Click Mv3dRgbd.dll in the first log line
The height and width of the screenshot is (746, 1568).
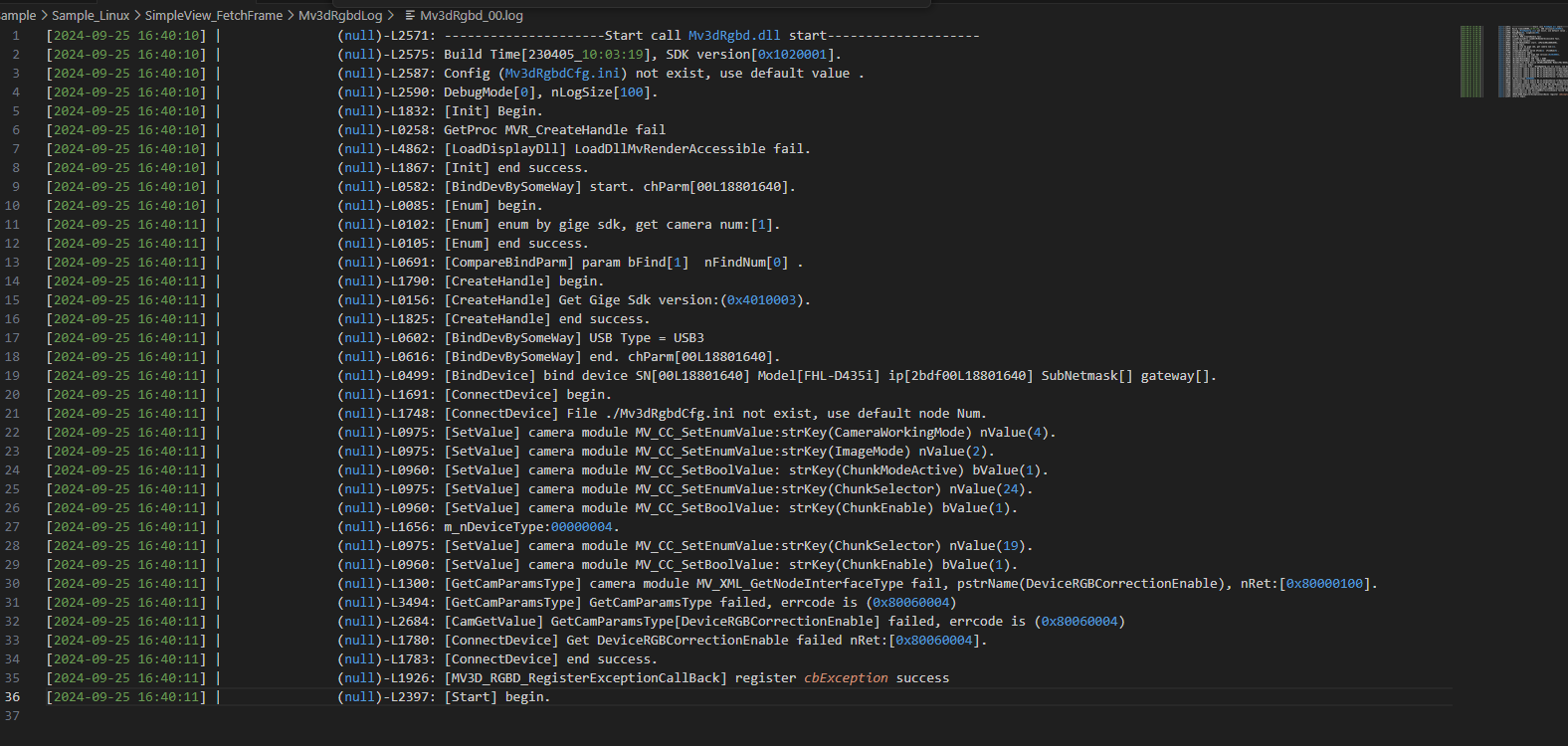(x=734, y=36)
